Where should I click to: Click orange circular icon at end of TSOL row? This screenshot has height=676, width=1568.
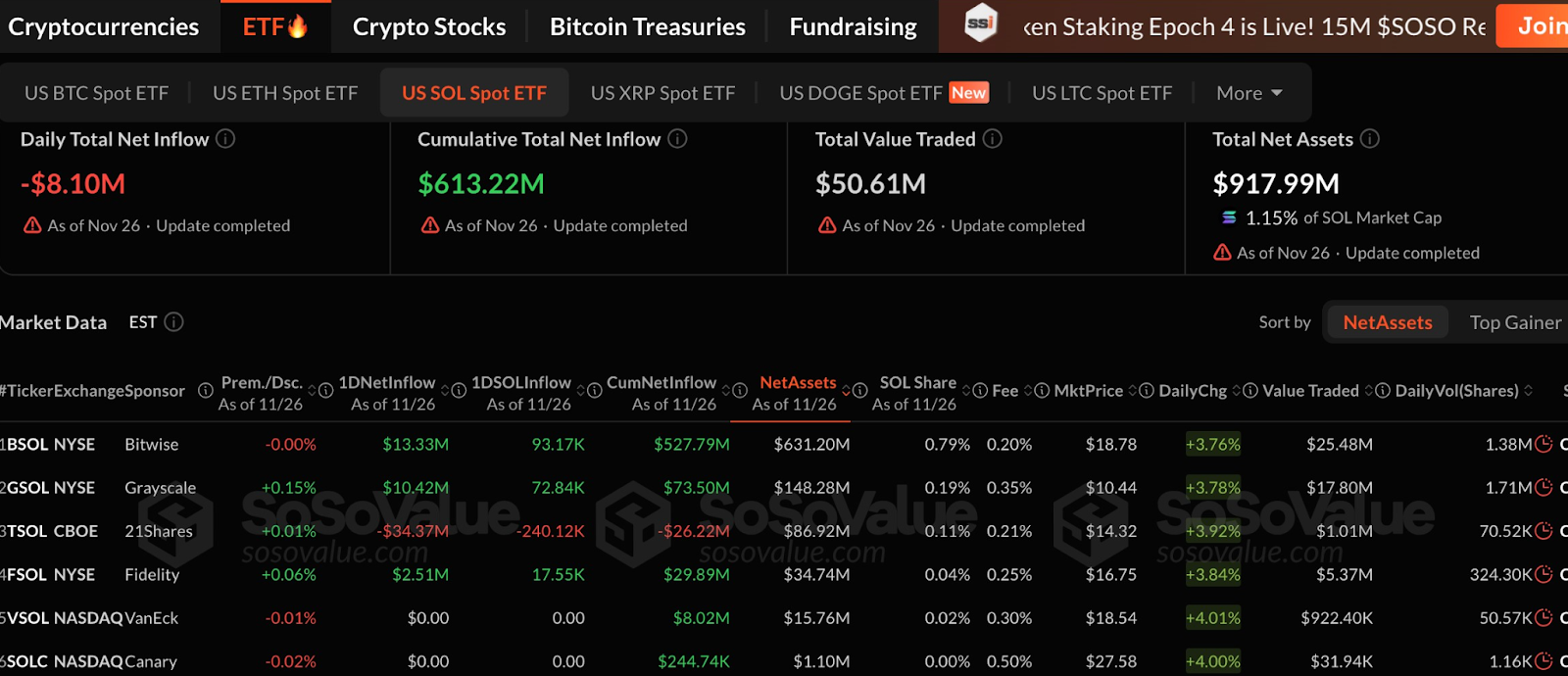[x=1543, y=531]
